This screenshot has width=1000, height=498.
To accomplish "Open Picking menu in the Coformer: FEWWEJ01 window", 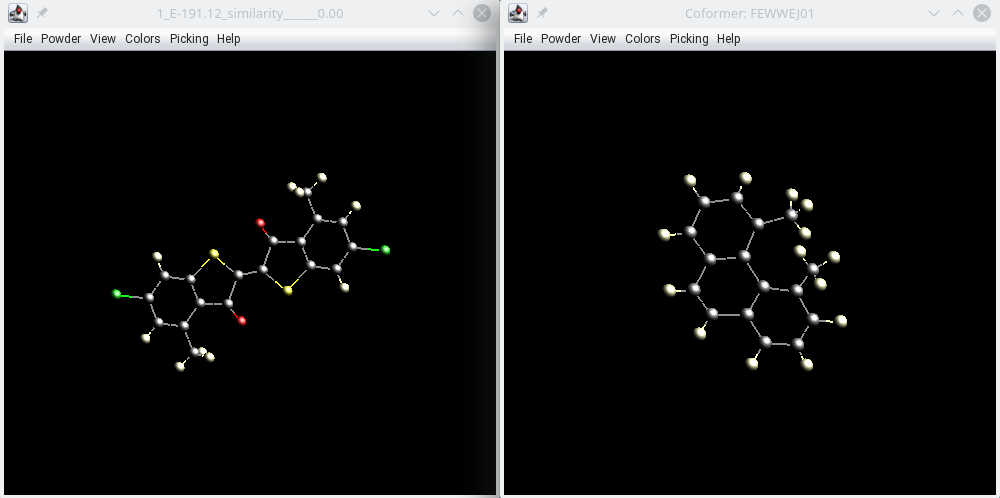I will click(689, 39).
